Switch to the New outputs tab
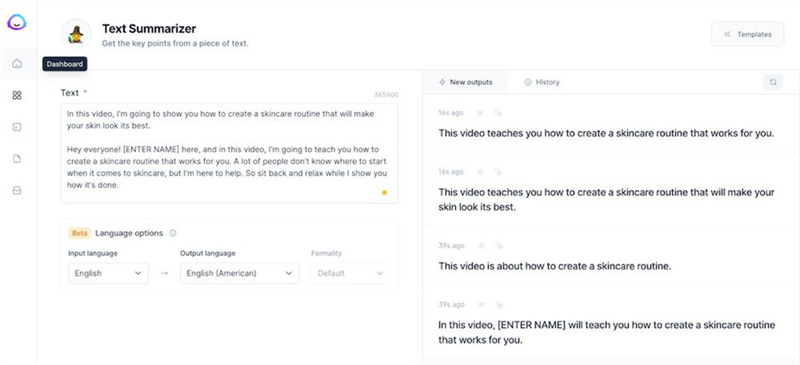The image size is (800, 365). point(465,82)
